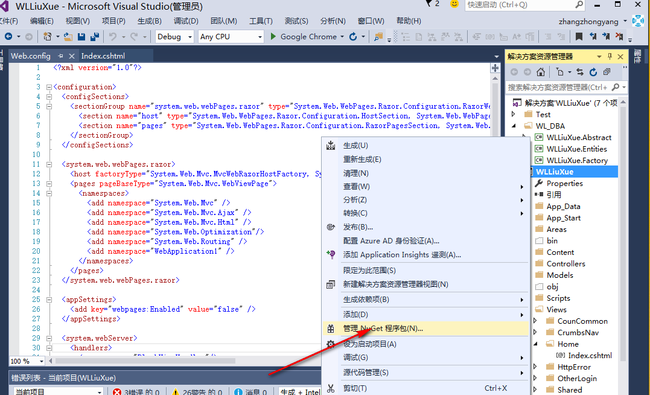
Task: Toggle auto-hide pin of Solution Explorer panel
Action: (x=609, y=56)
